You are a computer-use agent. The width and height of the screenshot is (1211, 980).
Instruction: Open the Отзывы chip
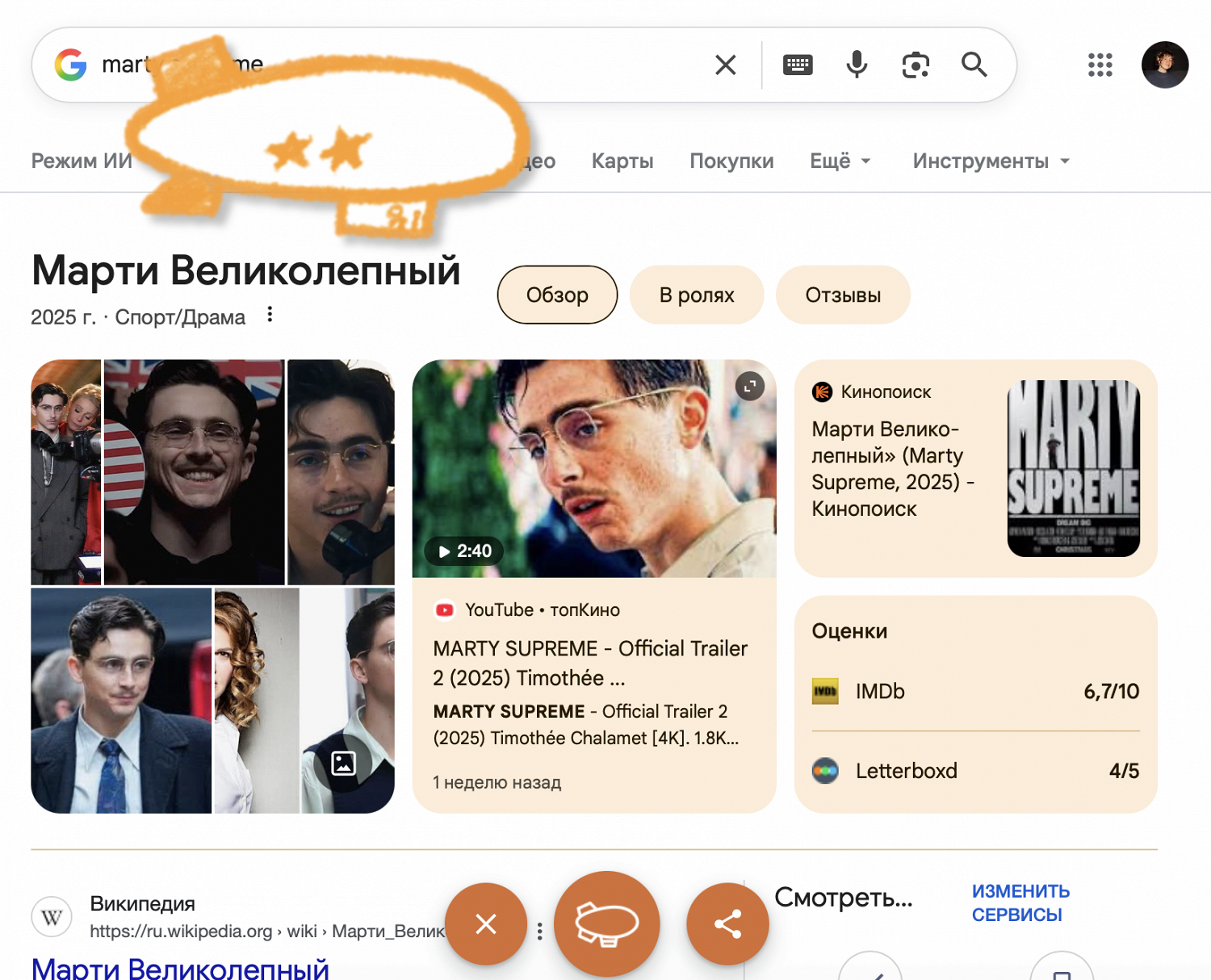click(x=842, y=295)
